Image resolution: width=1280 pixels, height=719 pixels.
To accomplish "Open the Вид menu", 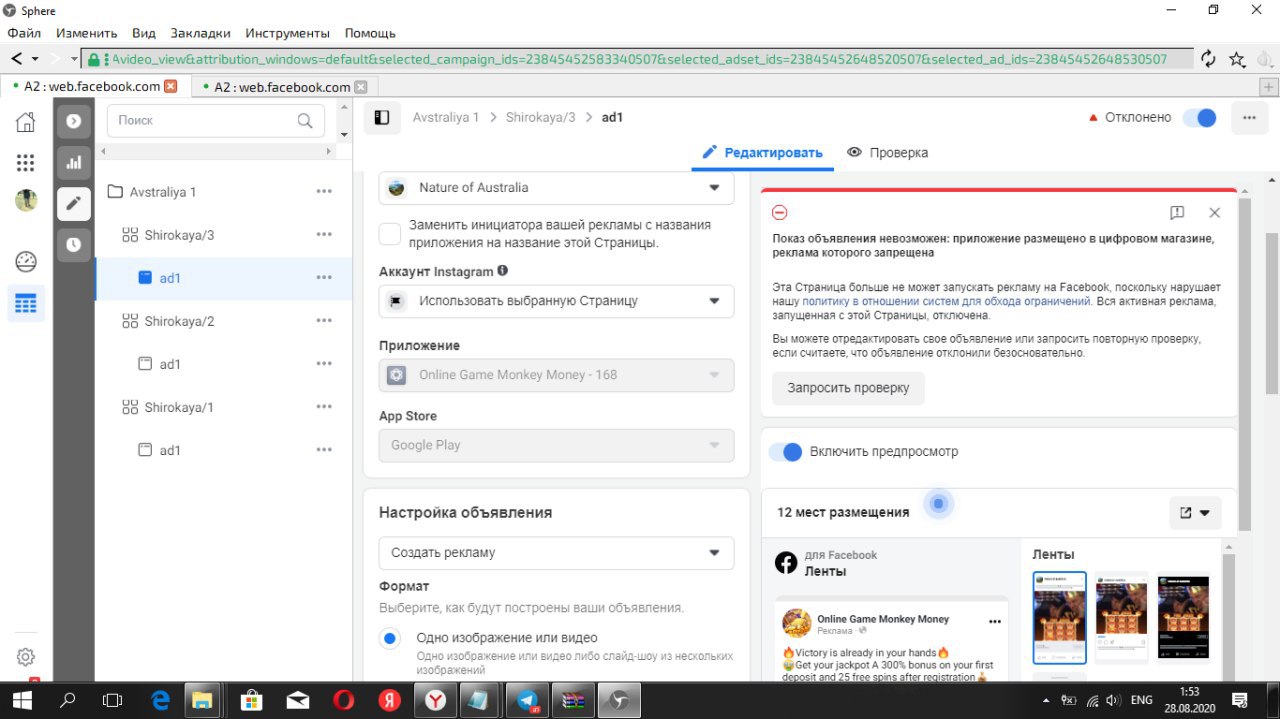I will click(144, 33).
